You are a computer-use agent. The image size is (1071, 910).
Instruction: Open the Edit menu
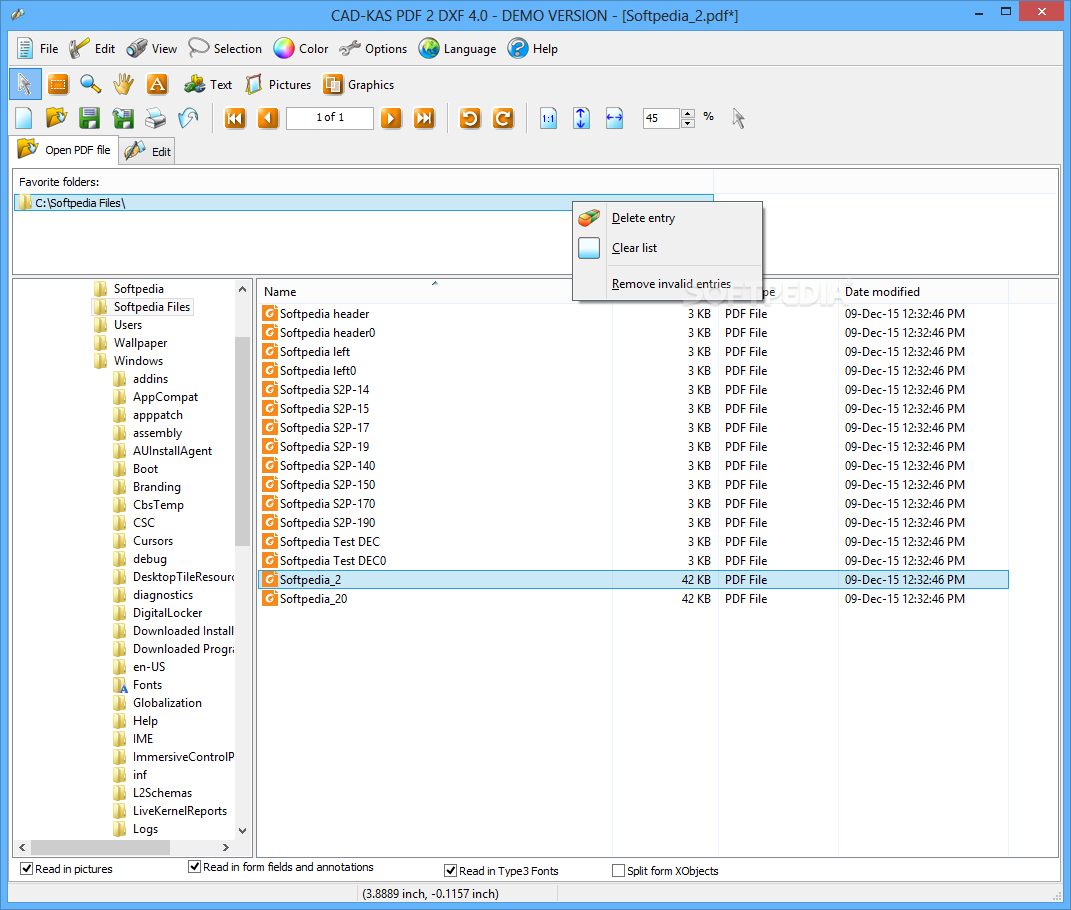click(x=92, y=49)
